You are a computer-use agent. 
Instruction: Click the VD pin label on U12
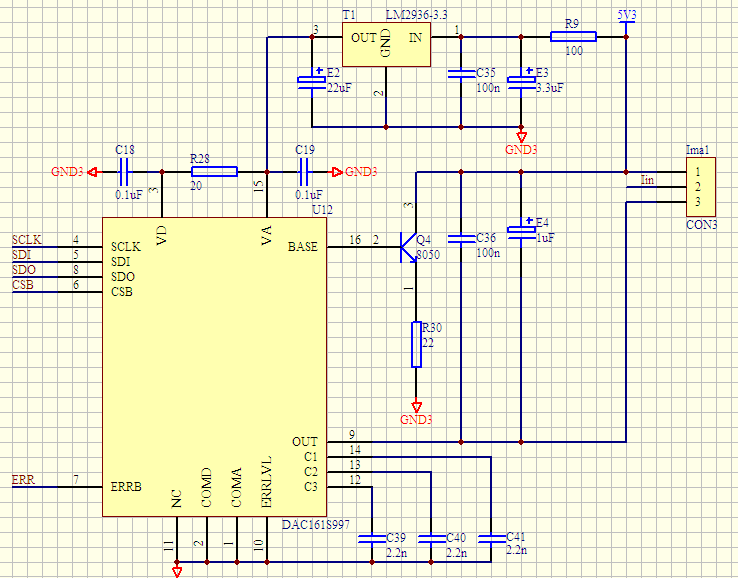pos(161,235)
